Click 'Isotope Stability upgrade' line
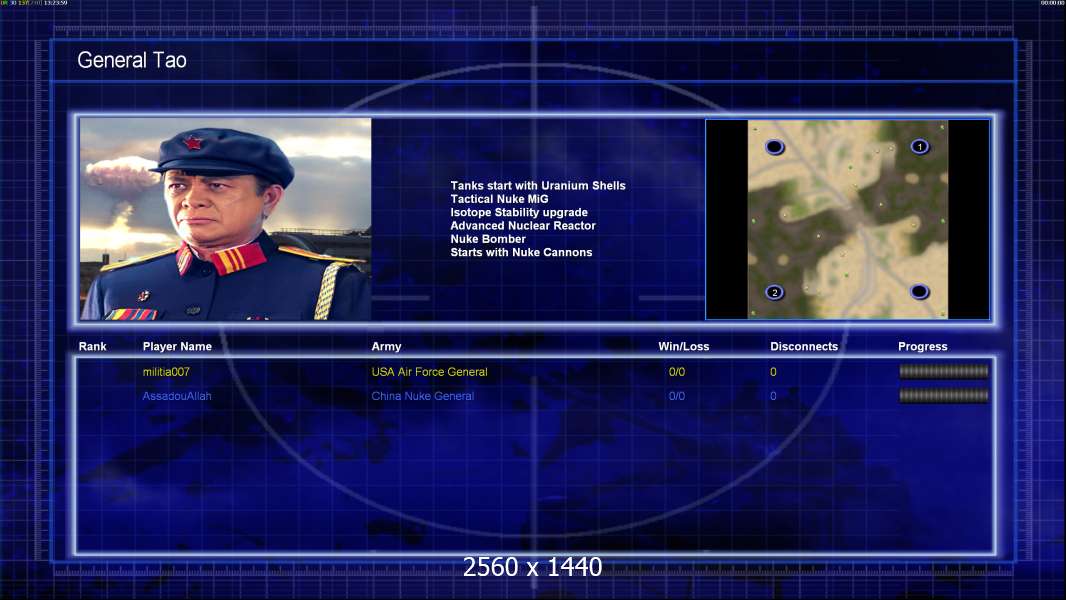1066x600 pixels. [x=519, y=212]
